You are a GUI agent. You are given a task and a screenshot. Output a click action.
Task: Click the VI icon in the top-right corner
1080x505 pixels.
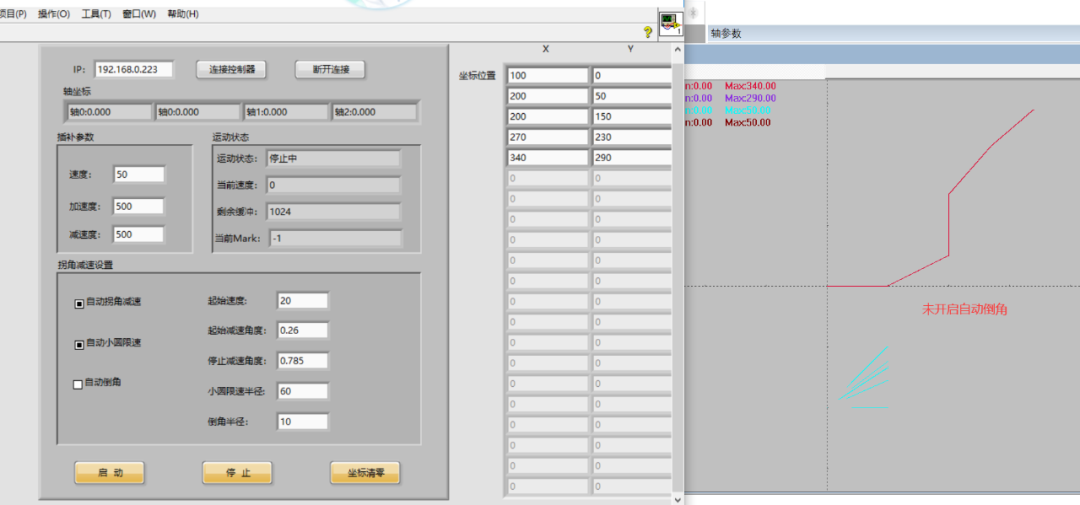click(669, 23)
